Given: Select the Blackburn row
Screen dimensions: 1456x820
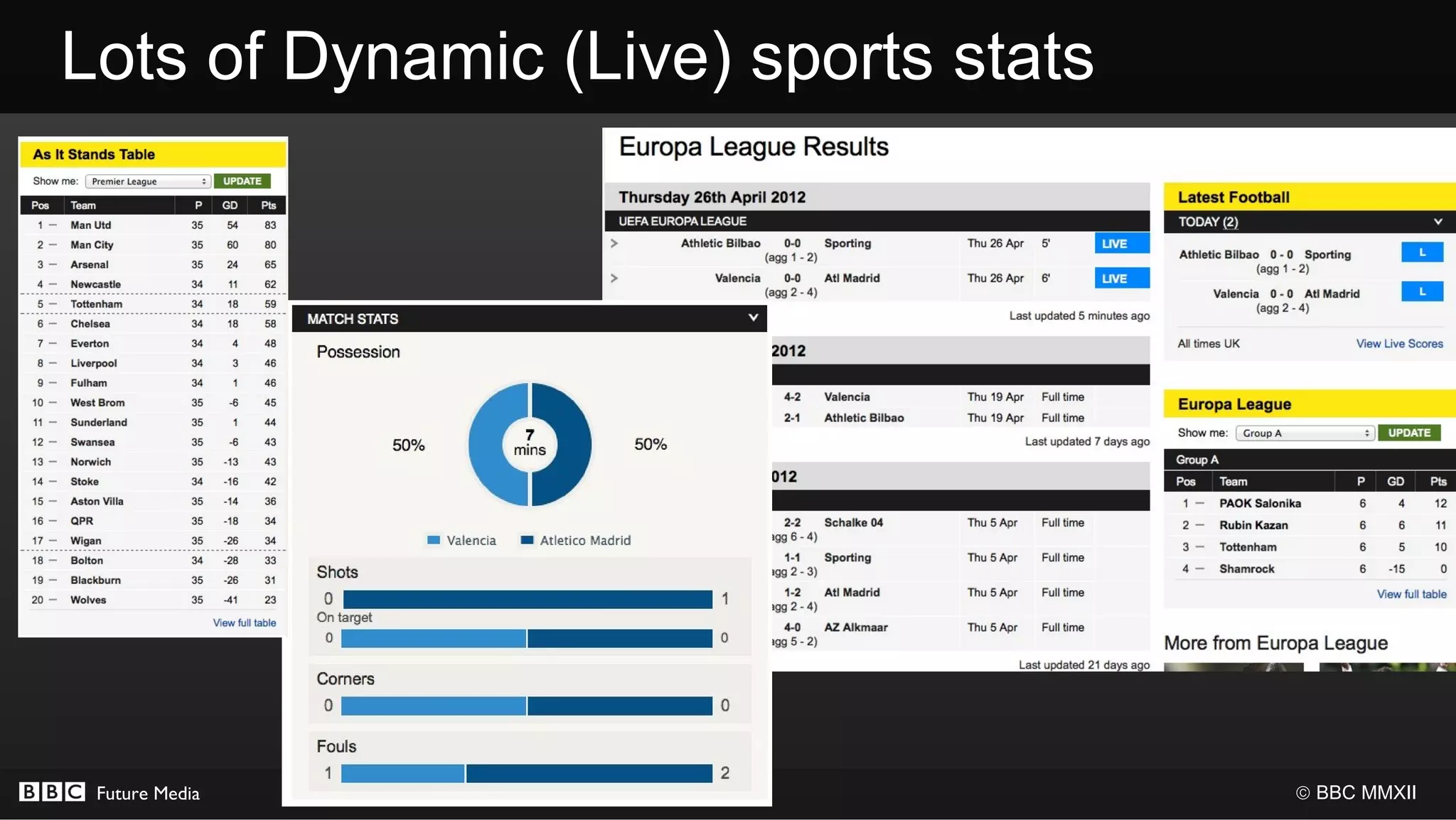Looking at the screenshot, I should (153, 581).
